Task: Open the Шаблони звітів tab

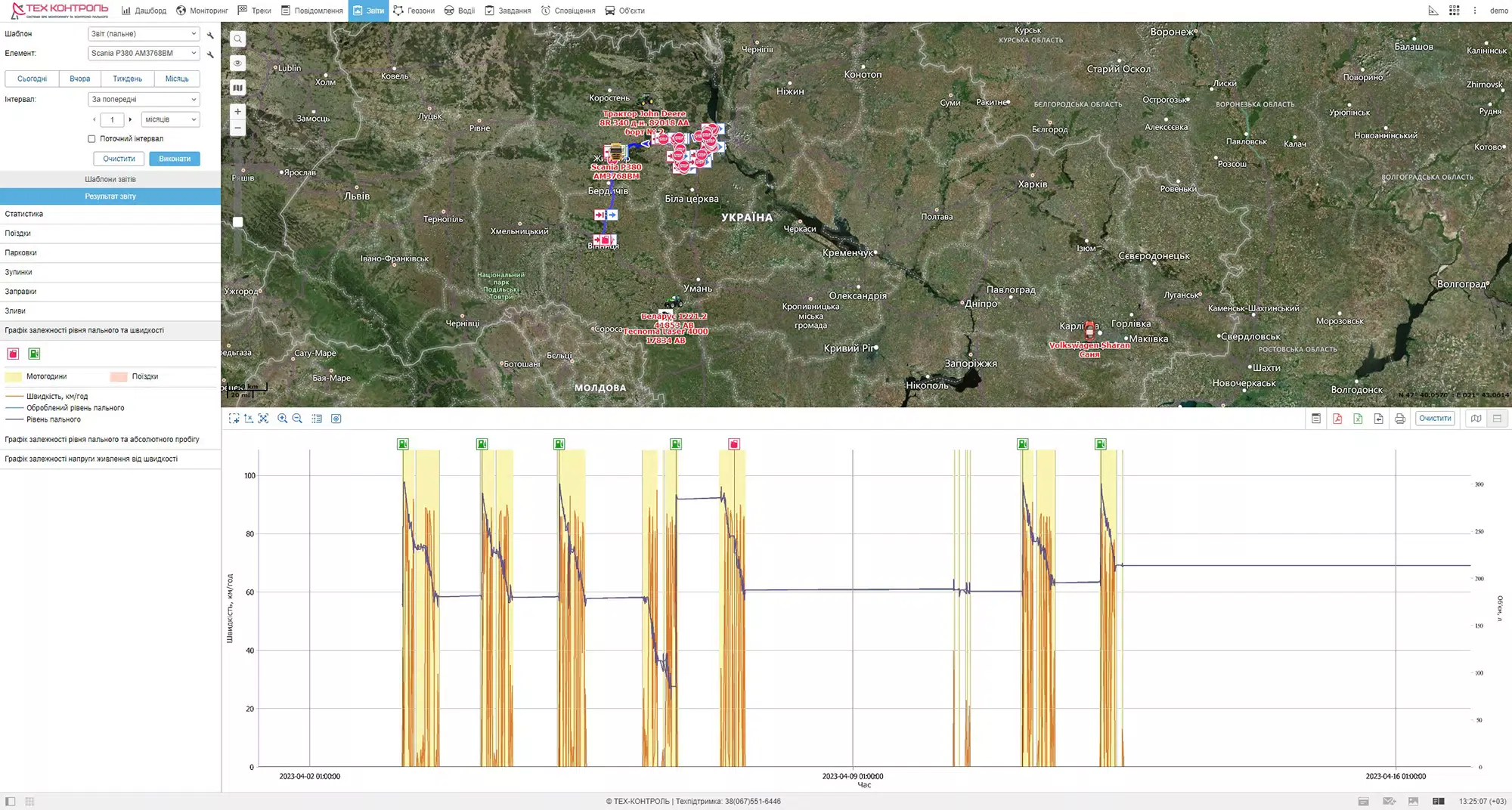Action: pos(110,180)
